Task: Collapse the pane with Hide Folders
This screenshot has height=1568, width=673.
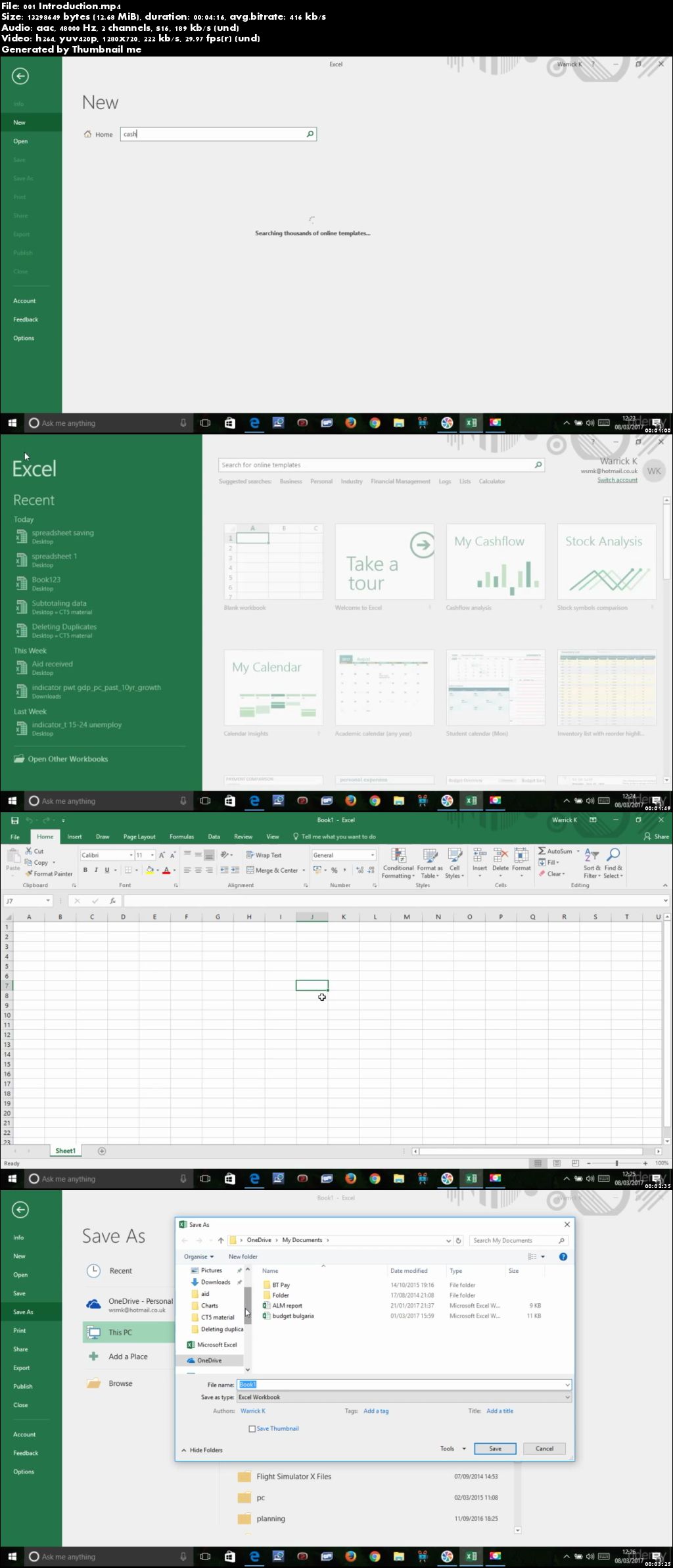Action: 202,1450
